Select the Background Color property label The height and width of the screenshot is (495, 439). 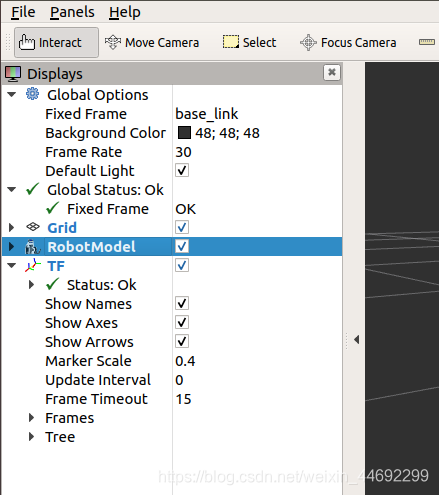105,133
